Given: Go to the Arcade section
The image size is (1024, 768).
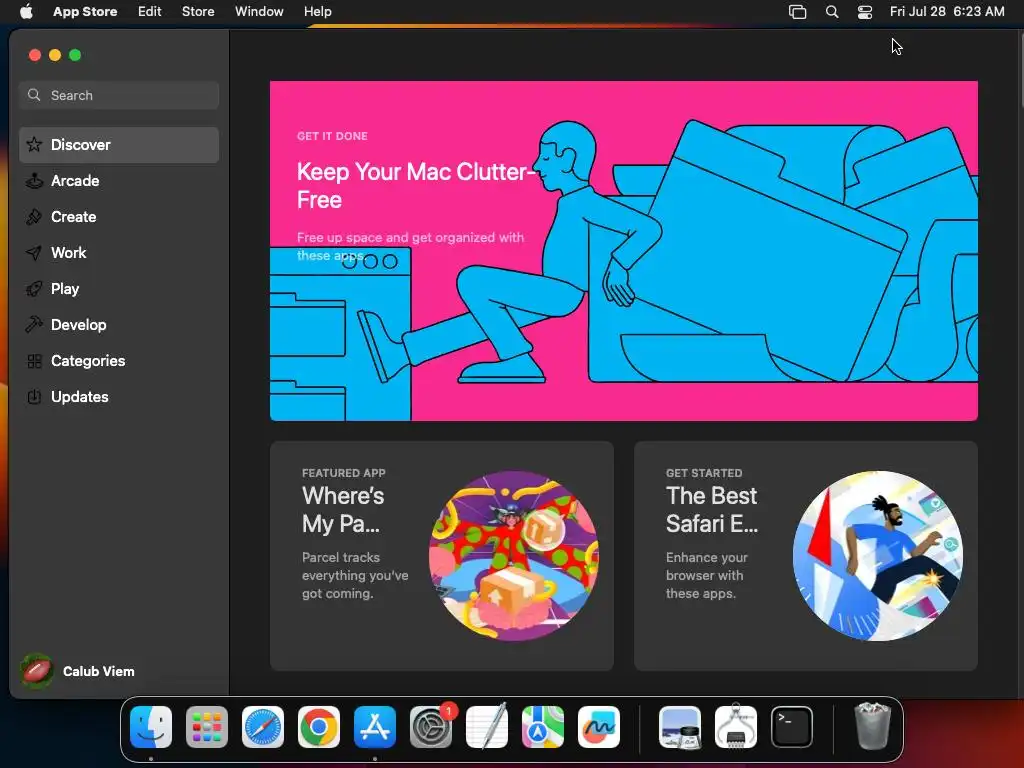Looking at the screenshot, I should click(119, 180).
